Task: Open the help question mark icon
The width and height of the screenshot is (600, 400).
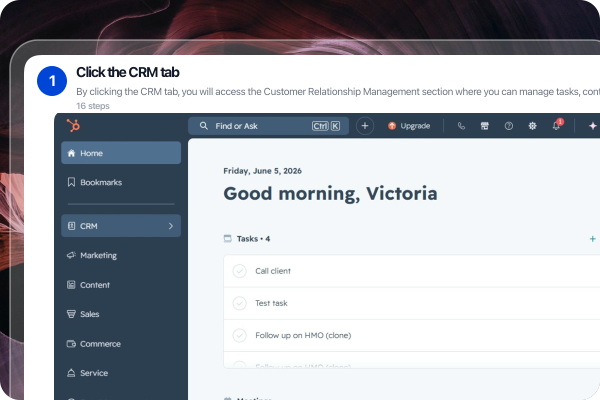Action: coord(509,126)
